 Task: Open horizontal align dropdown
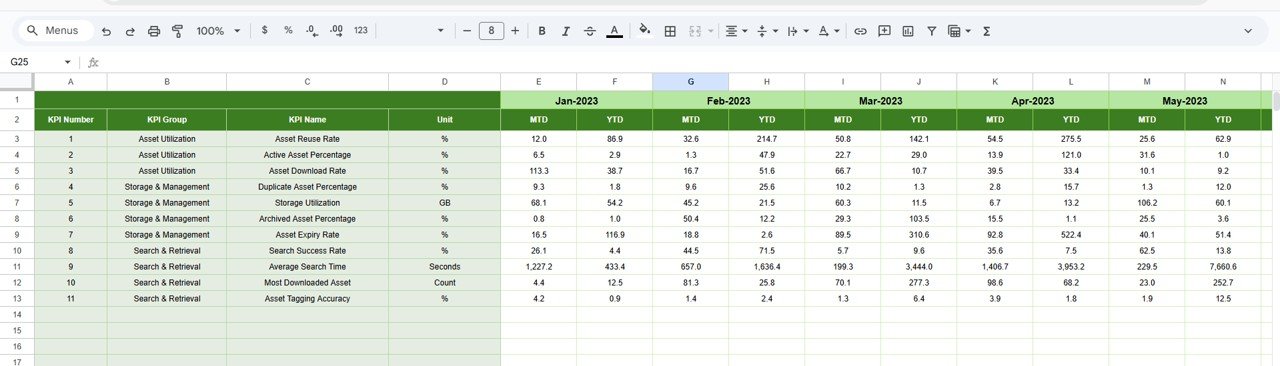pyautogui.click(x=736, y=31)
